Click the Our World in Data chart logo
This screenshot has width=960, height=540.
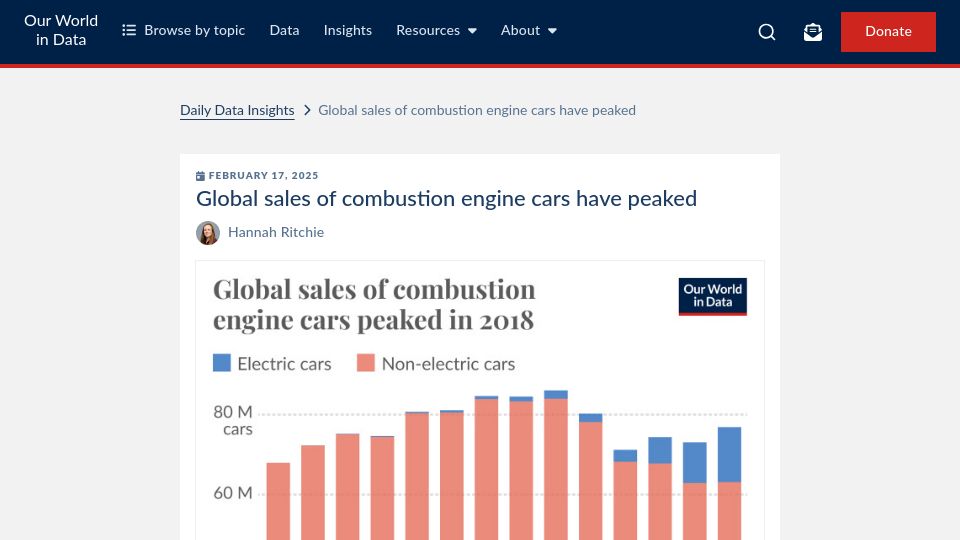coord(713,296)
